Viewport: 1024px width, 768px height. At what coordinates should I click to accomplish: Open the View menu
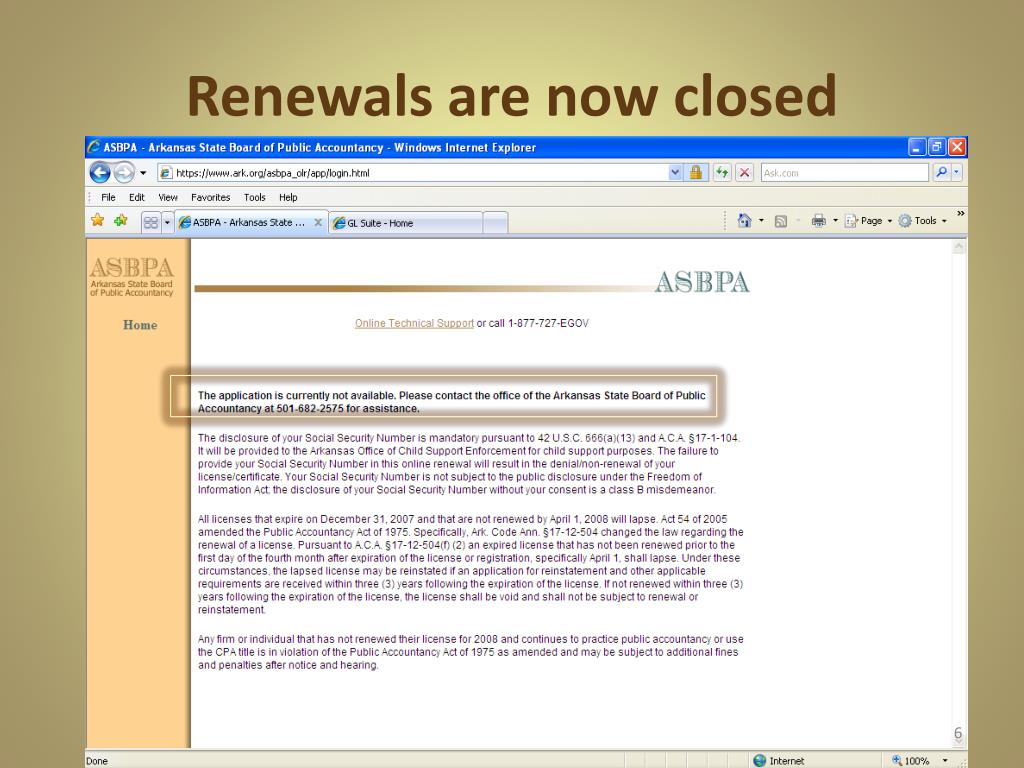(x=168, y=197)
